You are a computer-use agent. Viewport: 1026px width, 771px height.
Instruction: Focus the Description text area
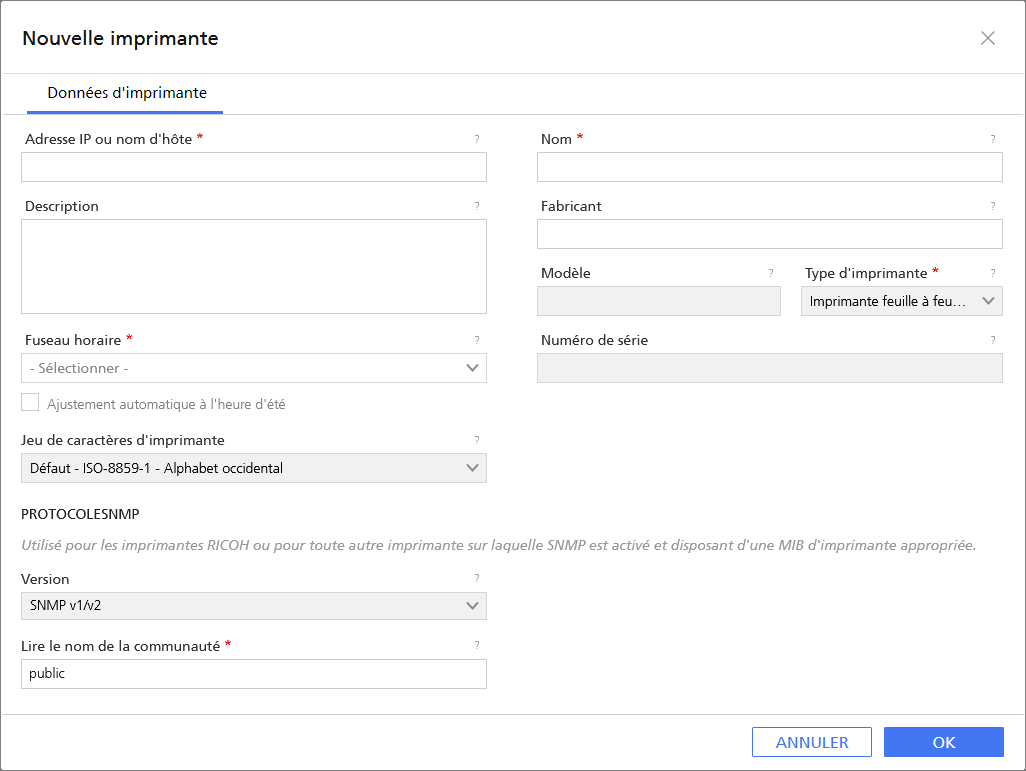254,266
